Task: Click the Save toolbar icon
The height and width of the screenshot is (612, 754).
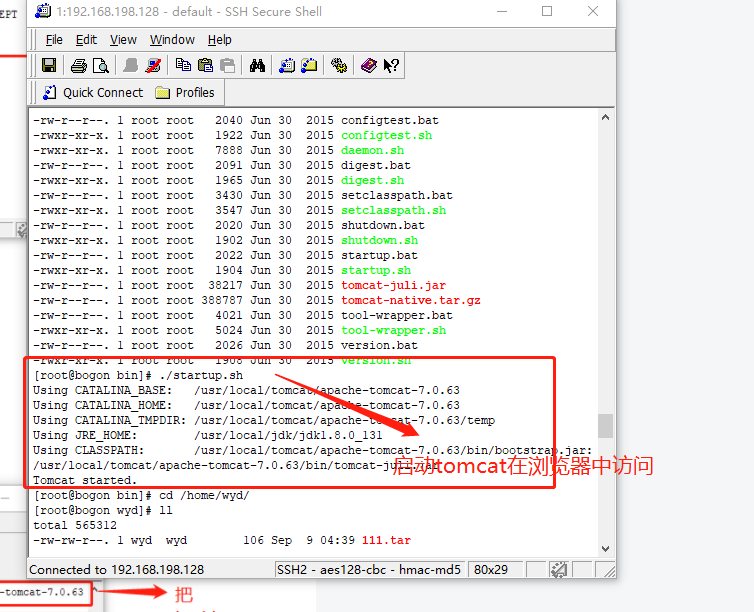Action: [x=49, y=65]
